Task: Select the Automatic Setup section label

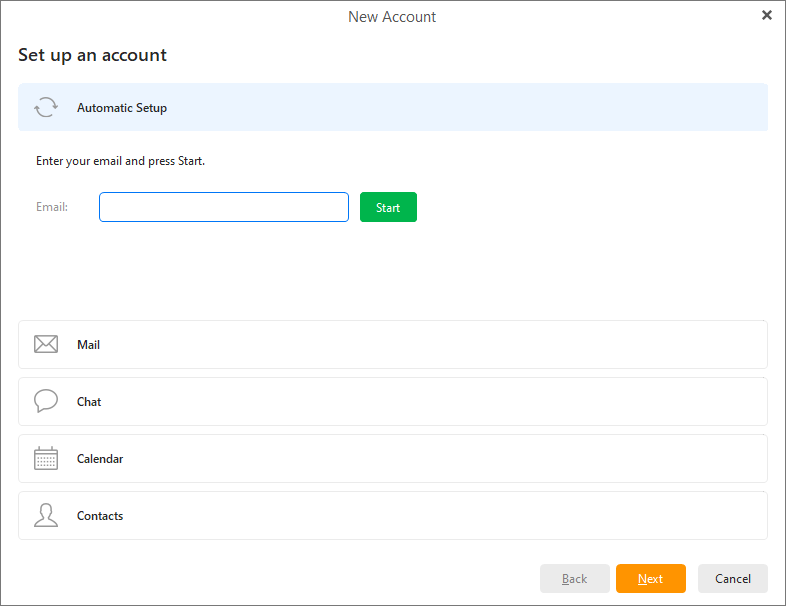Action: click(x=122, y=108)
